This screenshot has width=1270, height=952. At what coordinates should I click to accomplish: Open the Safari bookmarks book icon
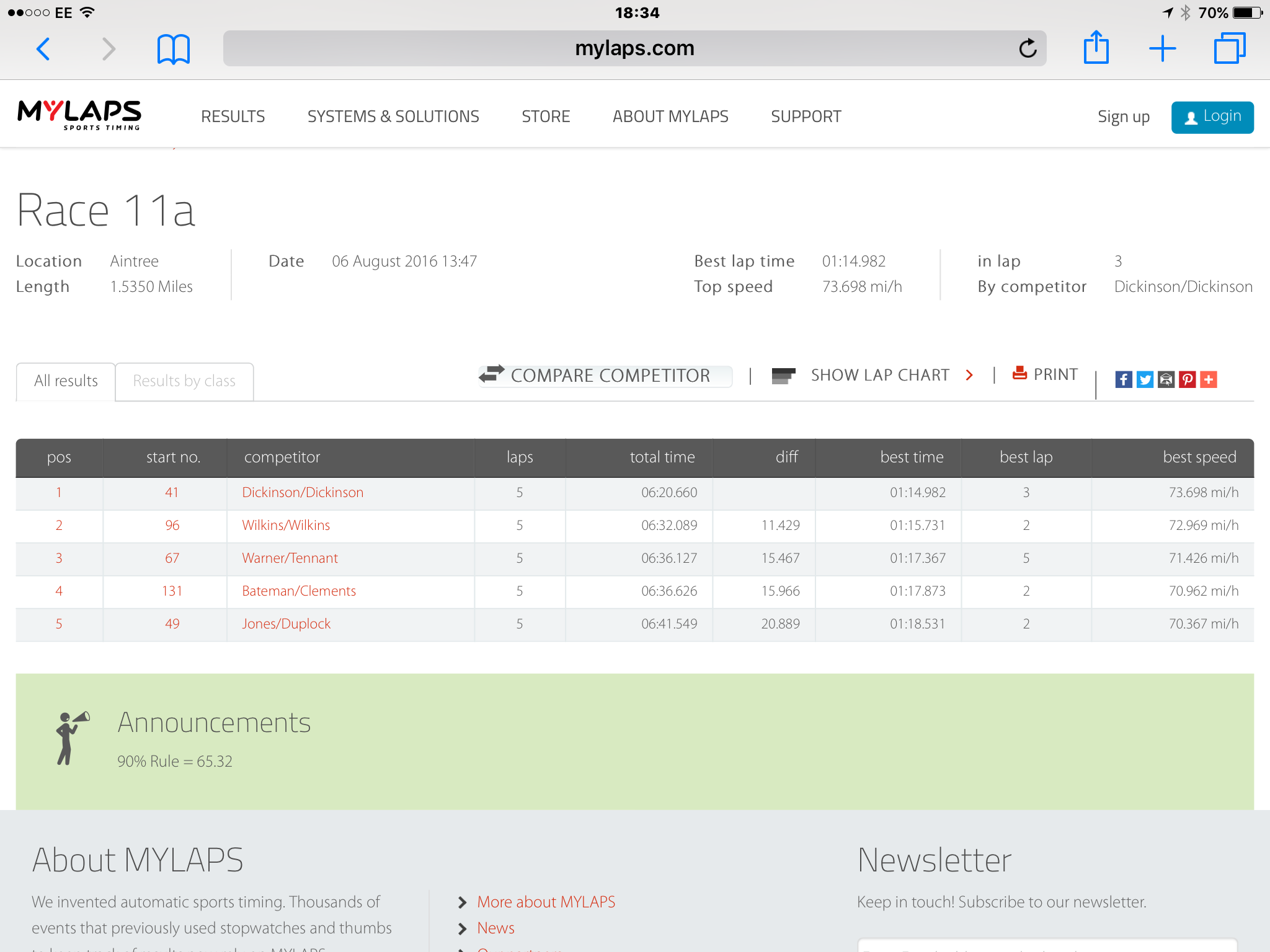tap(173, 49)
